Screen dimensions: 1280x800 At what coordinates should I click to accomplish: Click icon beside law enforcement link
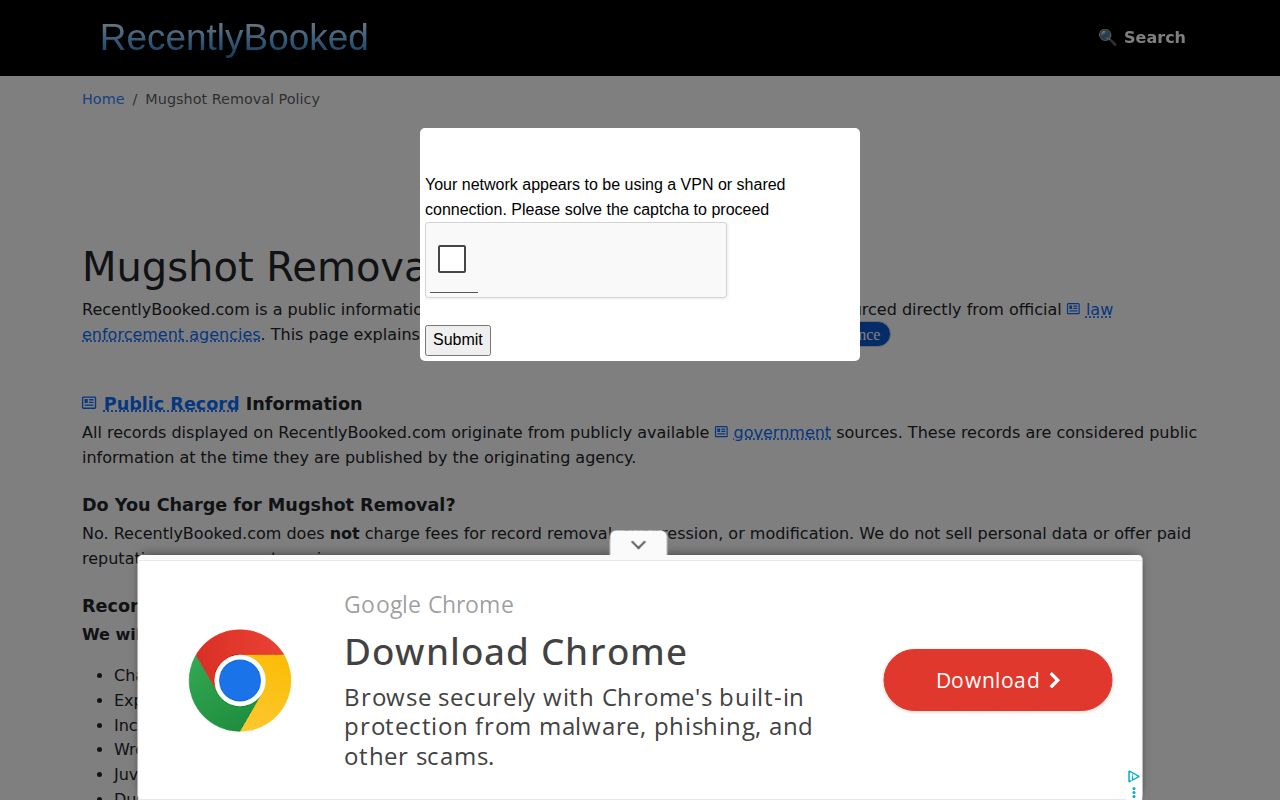pos(1073,309)
